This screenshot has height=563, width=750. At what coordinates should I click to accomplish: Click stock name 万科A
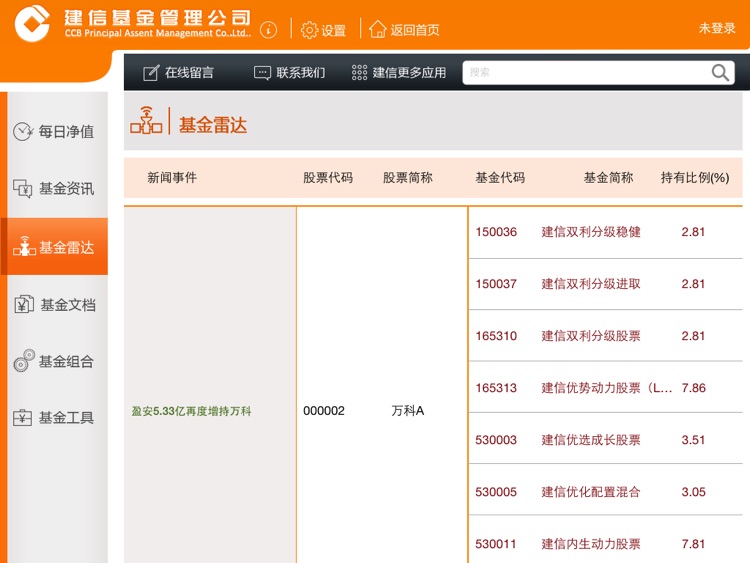click(x=408, y=411)
